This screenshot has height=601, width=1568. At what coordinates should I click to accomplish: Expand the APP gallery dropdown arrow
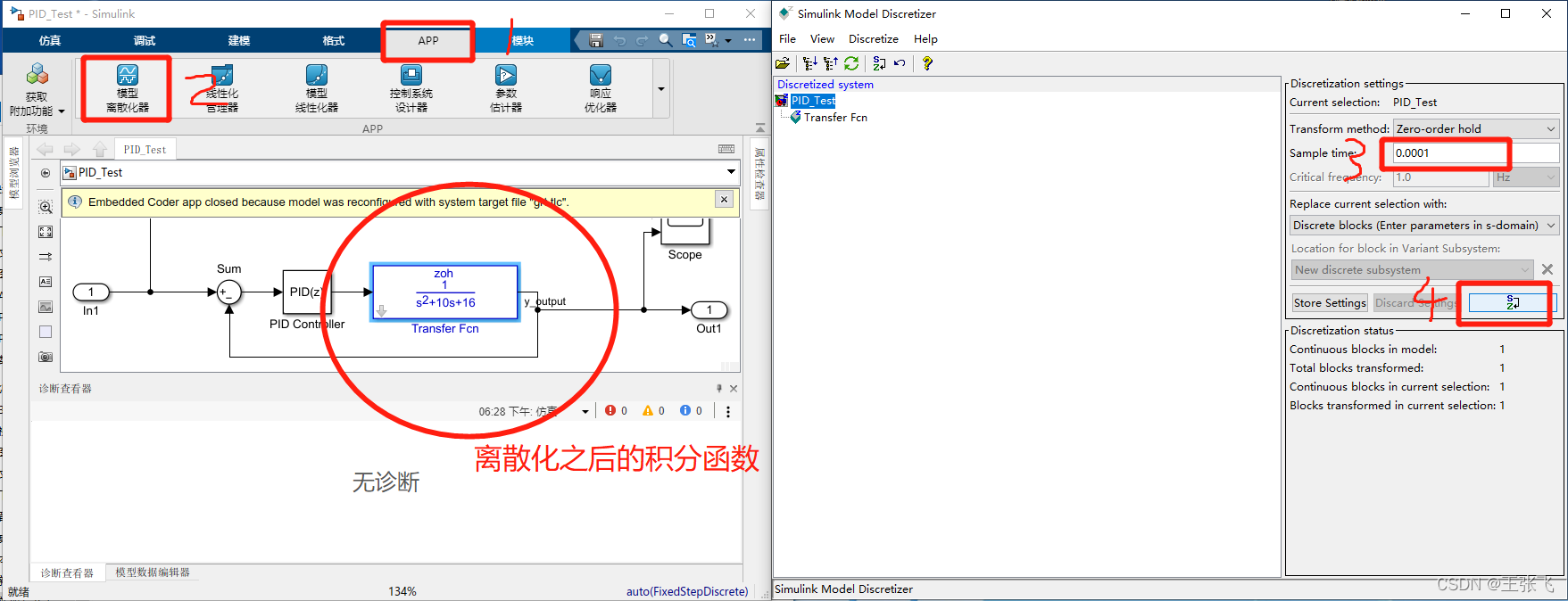[661, 88]
